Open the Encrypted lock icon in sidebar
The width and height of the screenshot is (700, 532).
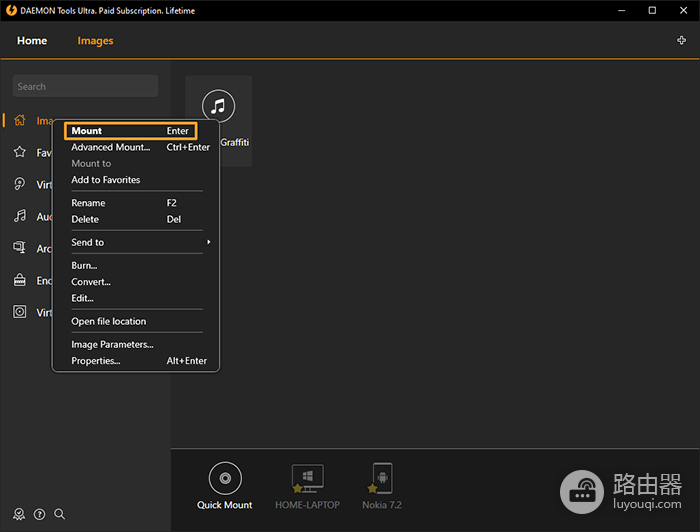tap(20, 280)
